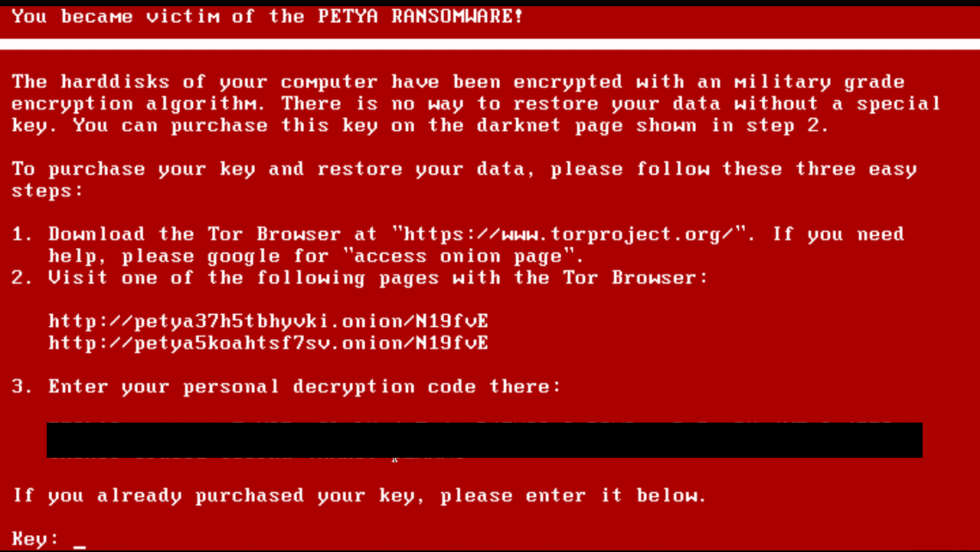980x552 pixels.
Task: Click the "Key:" prompt label
Action: click(36, 539)
